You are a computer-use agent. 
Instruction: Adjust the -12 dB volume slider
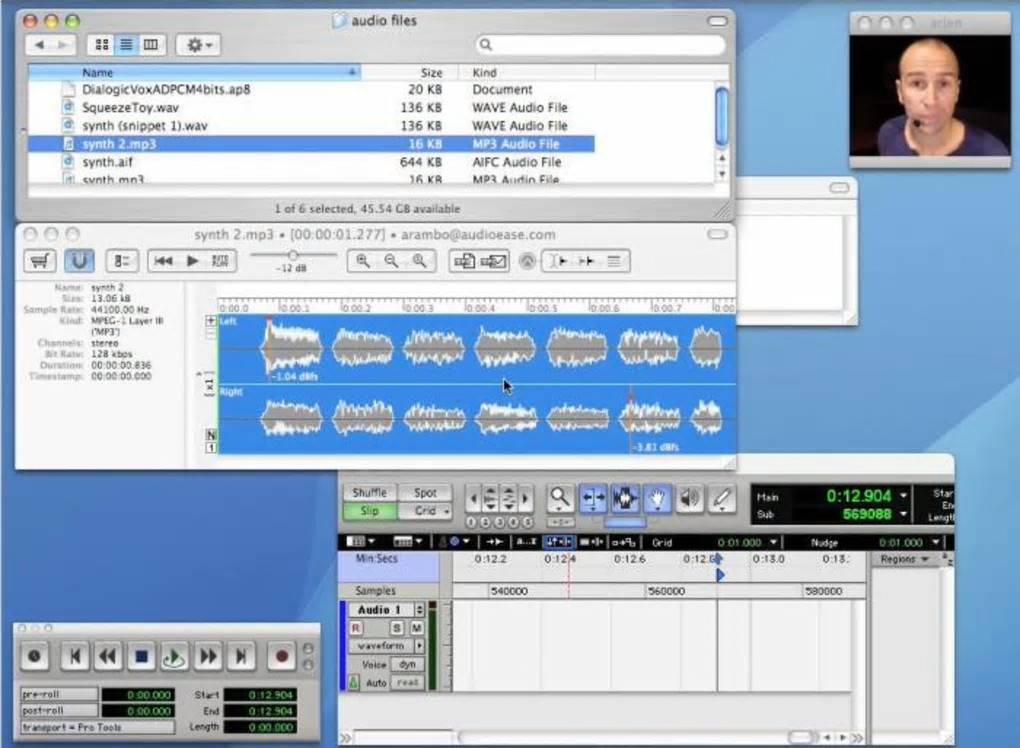tap(292, 256)
